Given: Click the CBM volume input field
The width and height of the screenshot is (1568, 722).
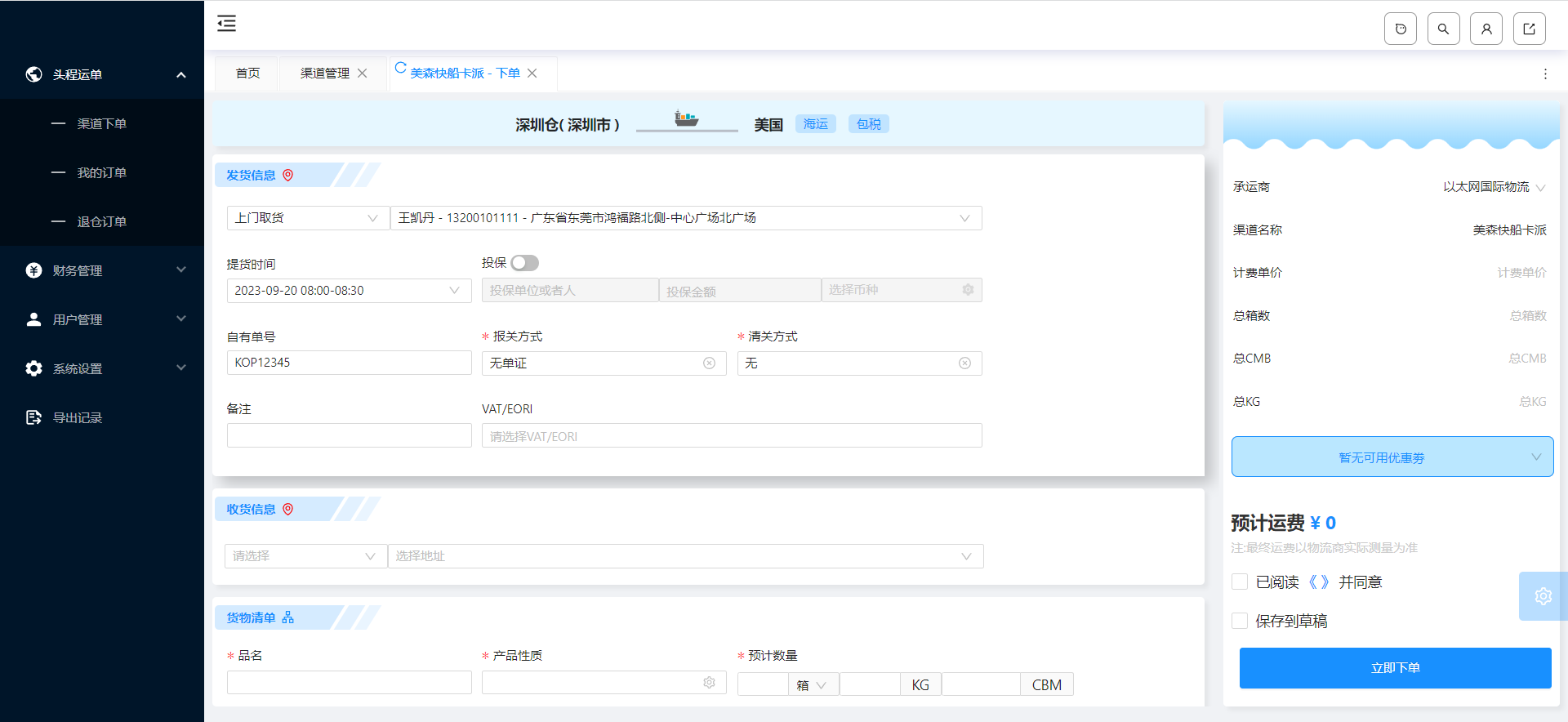Looking at the screenshot, I should tap(981, 685).
